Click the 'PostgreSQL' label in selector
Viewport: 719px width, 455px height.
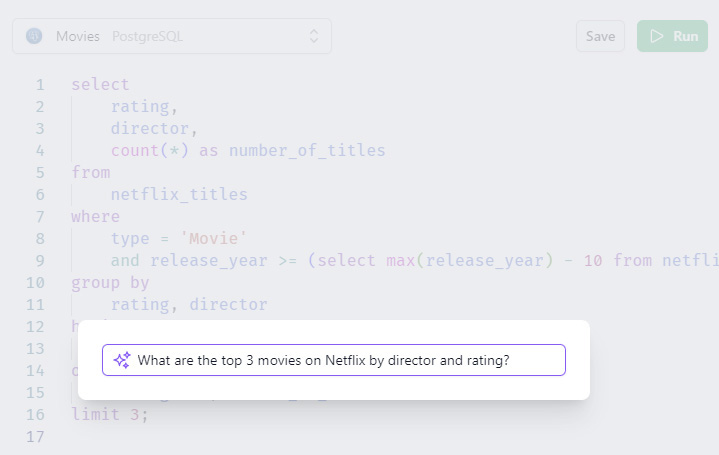click(147, 36)
